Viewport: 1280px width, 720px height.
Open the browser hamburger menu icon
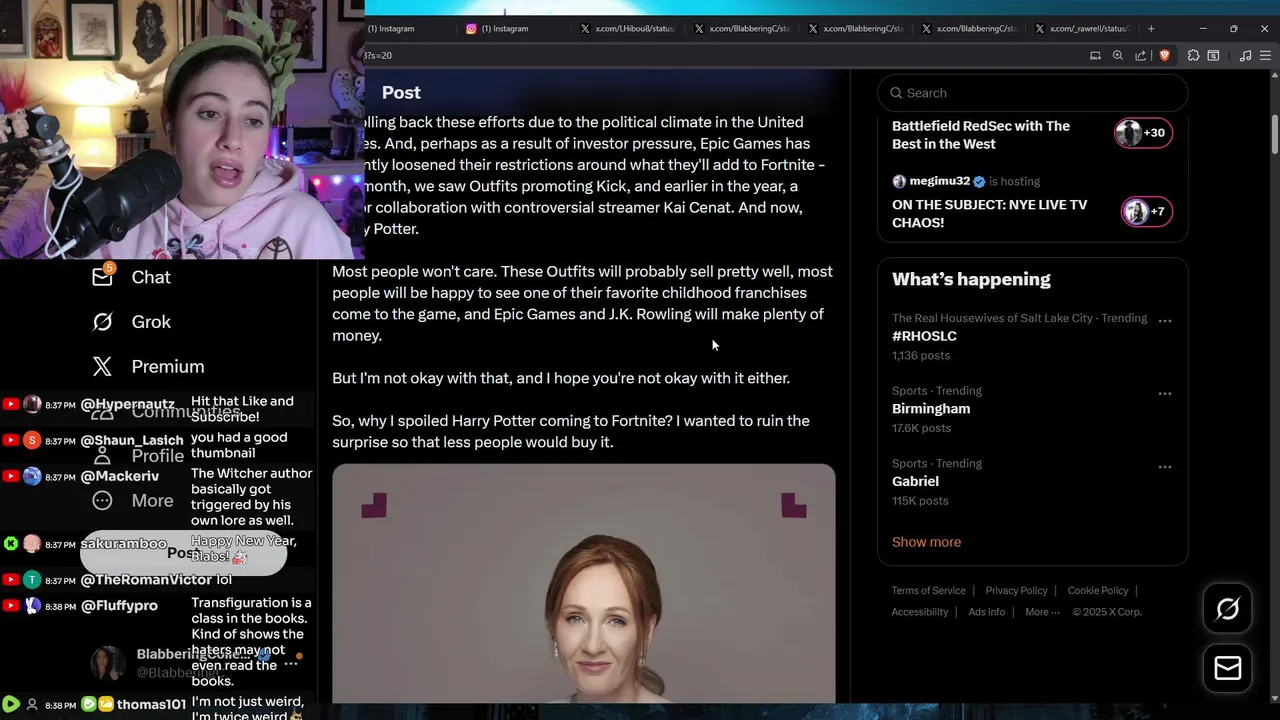click(x=1266, y=56)
